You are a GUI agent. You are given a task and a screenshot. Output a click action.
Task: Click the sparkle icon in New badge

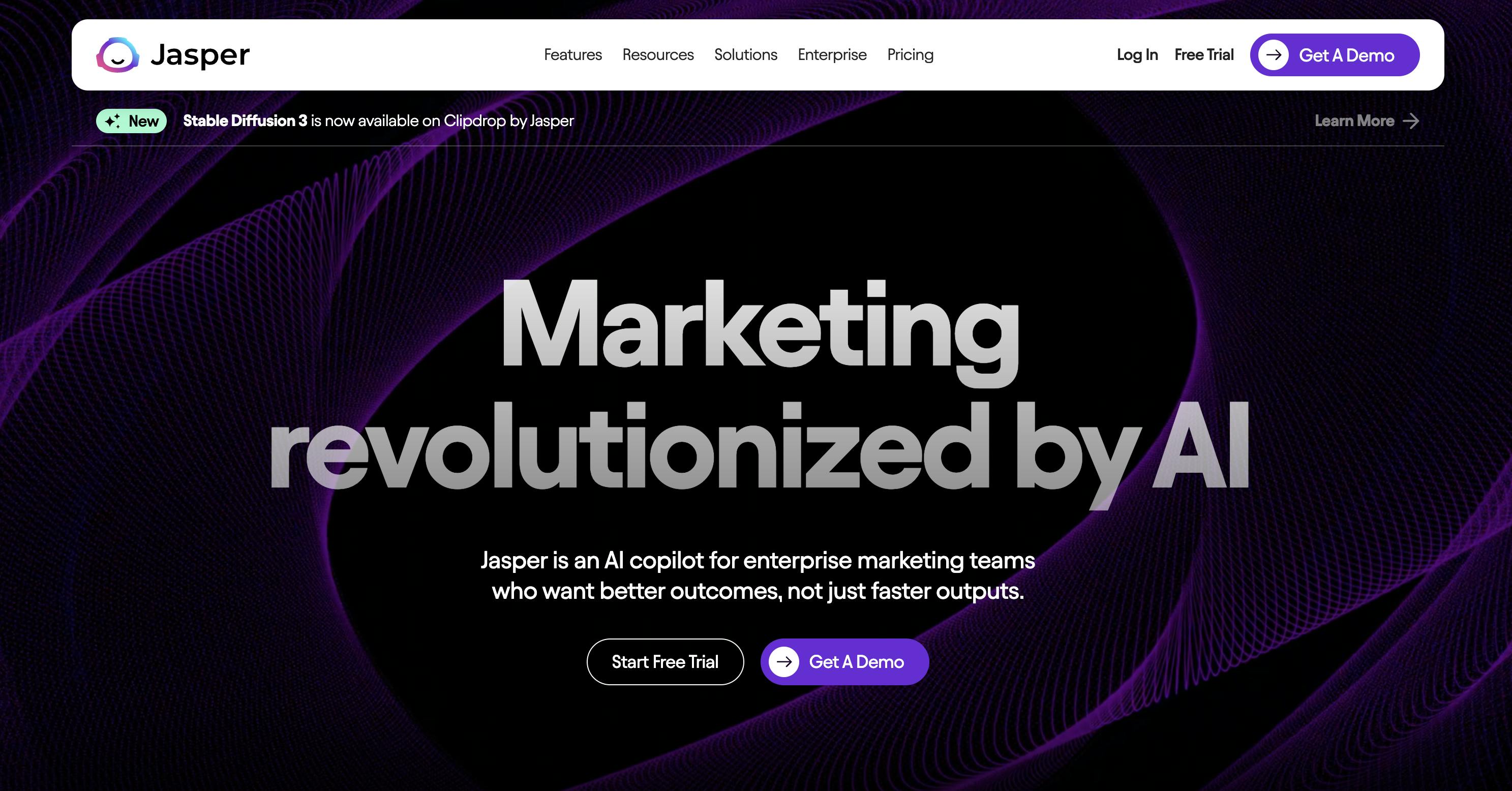tap(113, 121)
